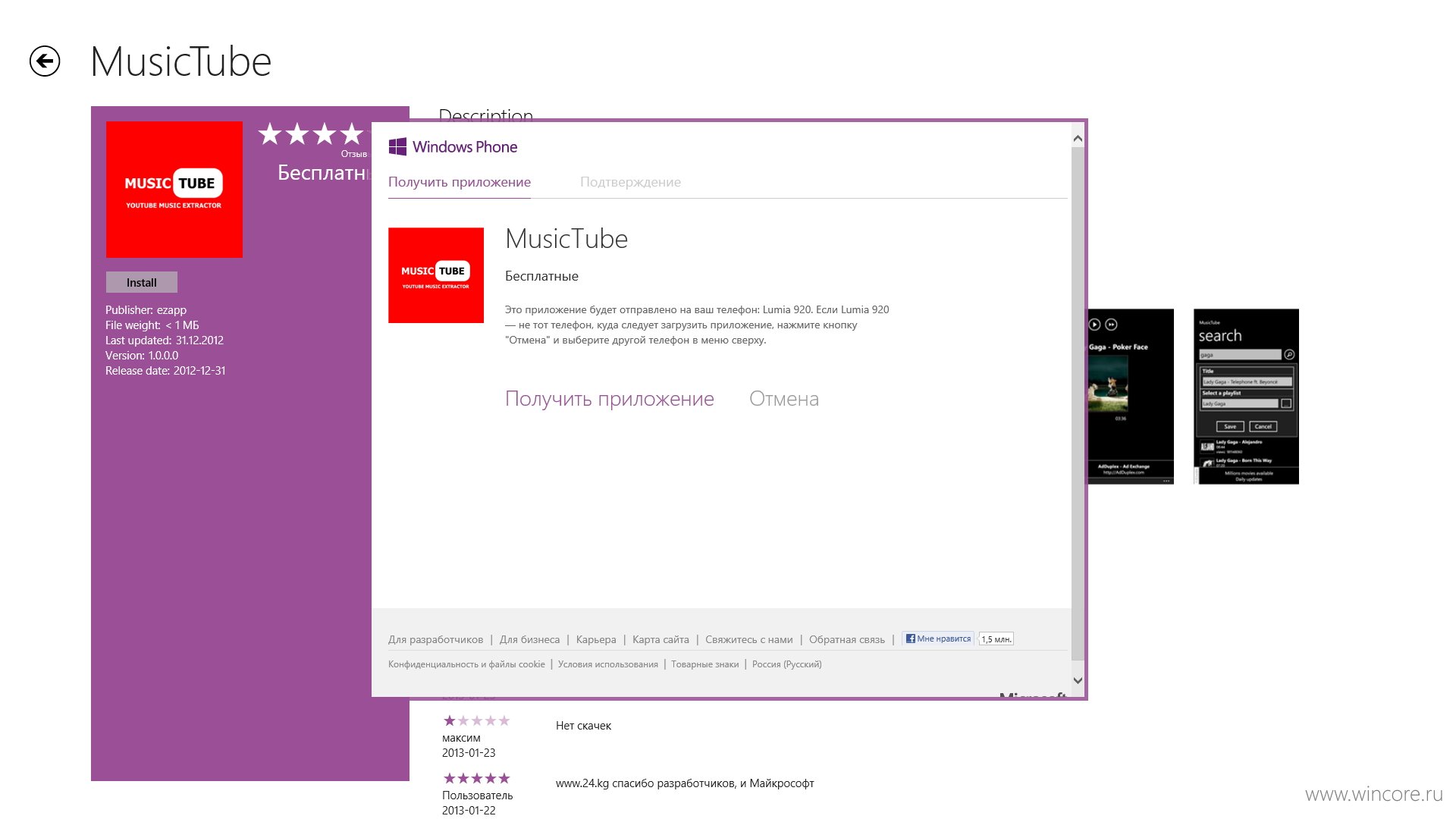This screenshot has height=819, width=1456.
Task: Open 'Для бизнеса' footer link
Action: click(x=529, y=639)
